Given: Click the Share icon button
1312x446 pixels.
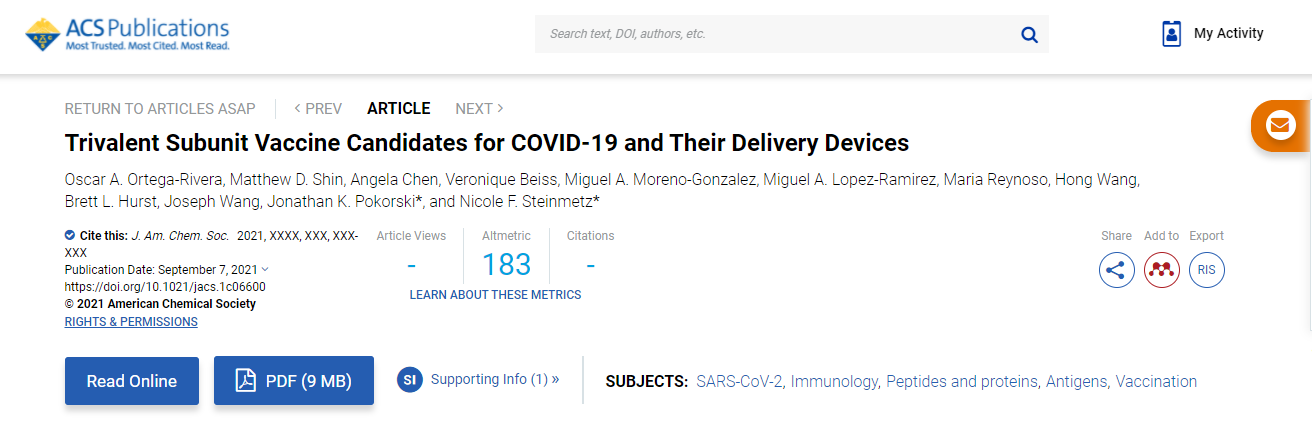Looking at the screenshot, I should coord(1116,270).
